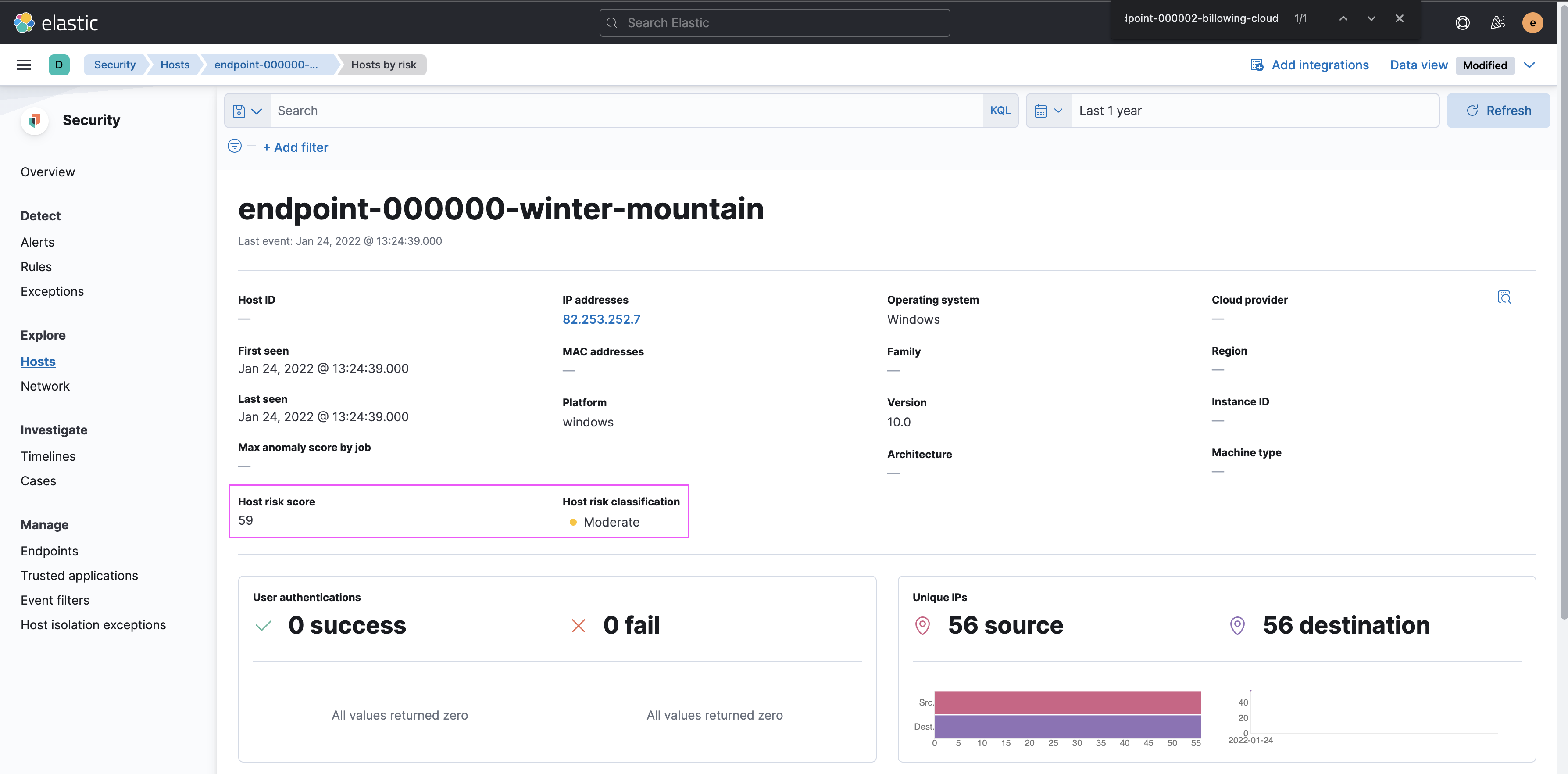The width and height of the screenshot is (1568, 774).
Task: Click the Refresh button
Action: 1499,110
